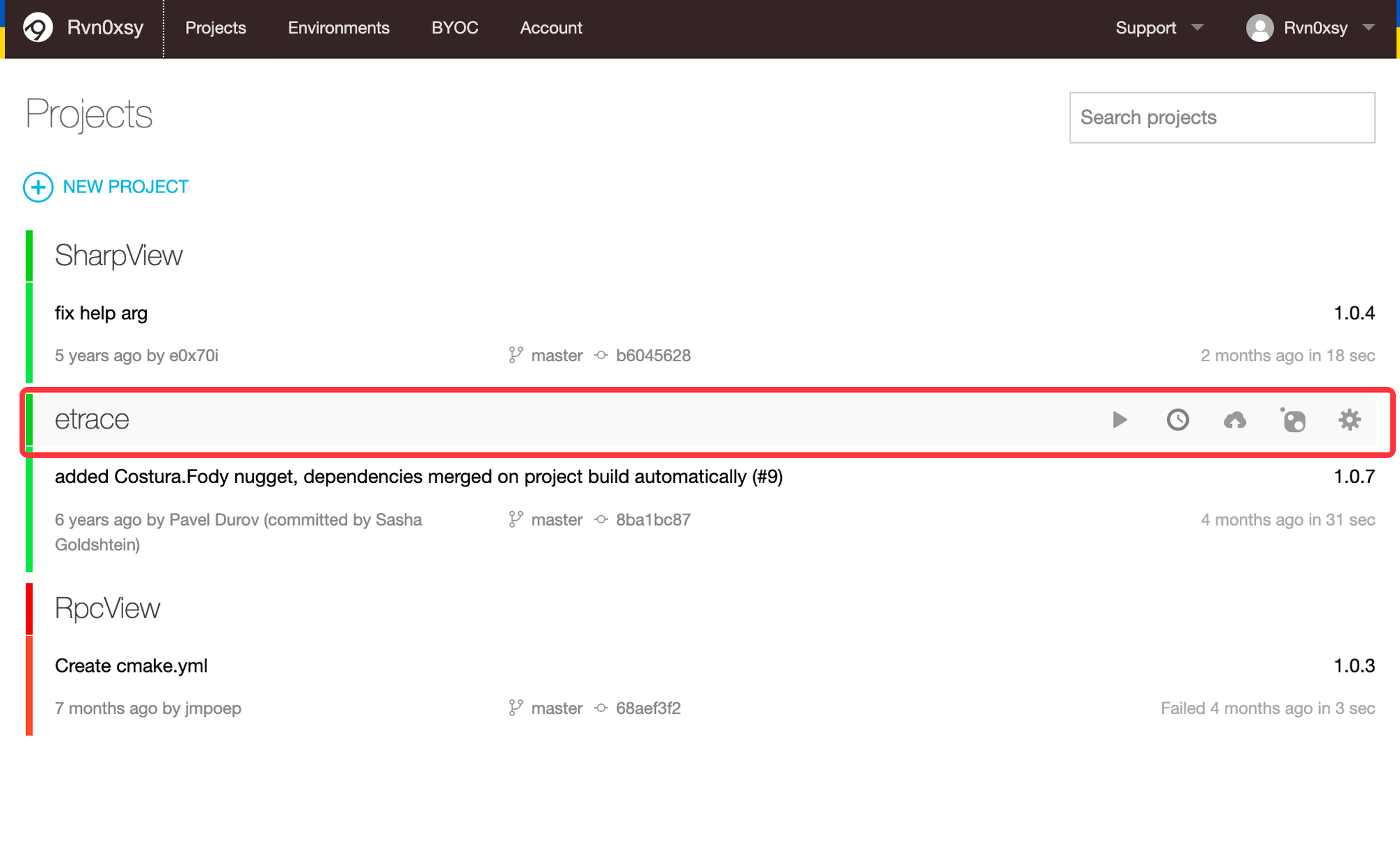Start new build with etrace play icon
The image size is (1400, 856).
click(1119, 420)
